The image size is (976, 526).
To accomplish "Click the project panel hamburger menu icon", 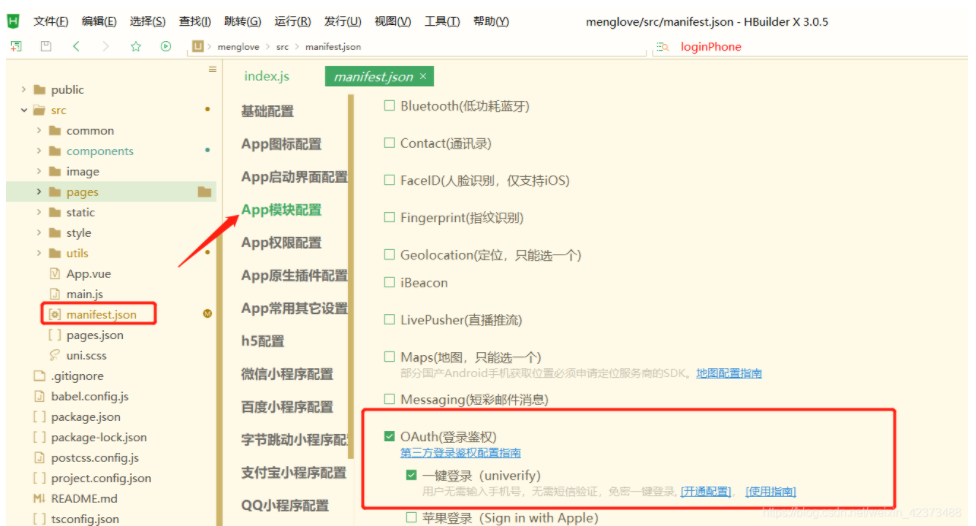I will coord(212,69).
